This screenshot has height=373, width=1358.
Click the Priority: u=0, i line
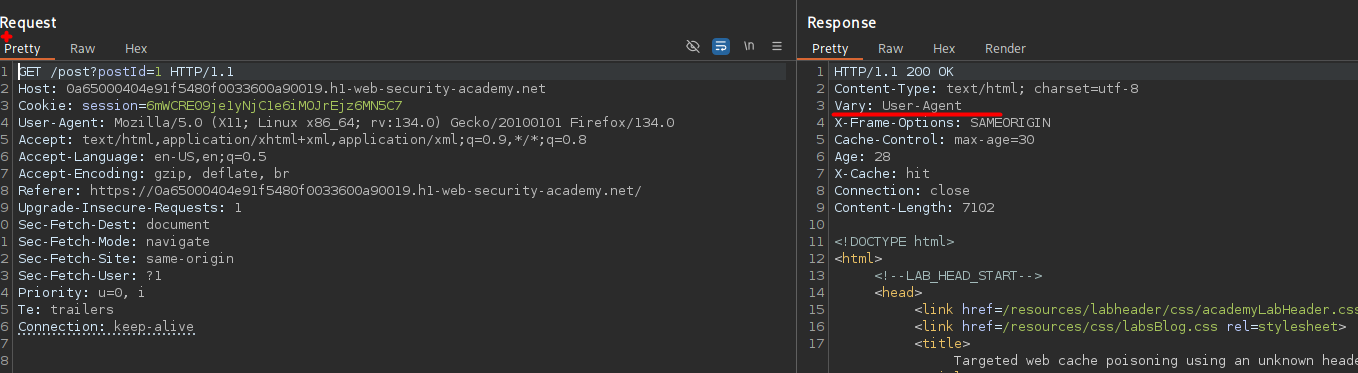82,293
